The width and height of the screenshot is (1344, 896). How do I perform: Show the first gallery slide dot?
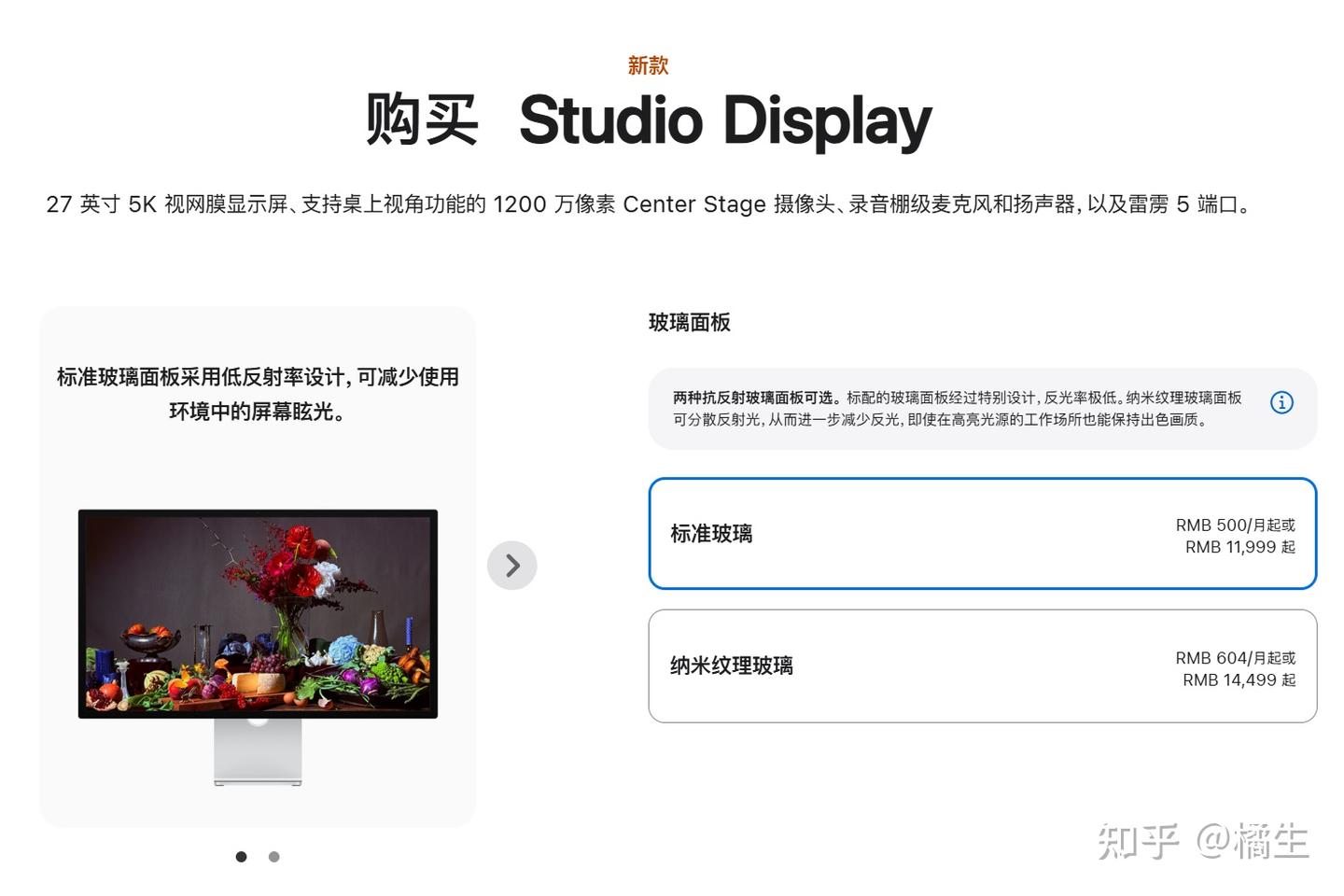pos(242,857)
